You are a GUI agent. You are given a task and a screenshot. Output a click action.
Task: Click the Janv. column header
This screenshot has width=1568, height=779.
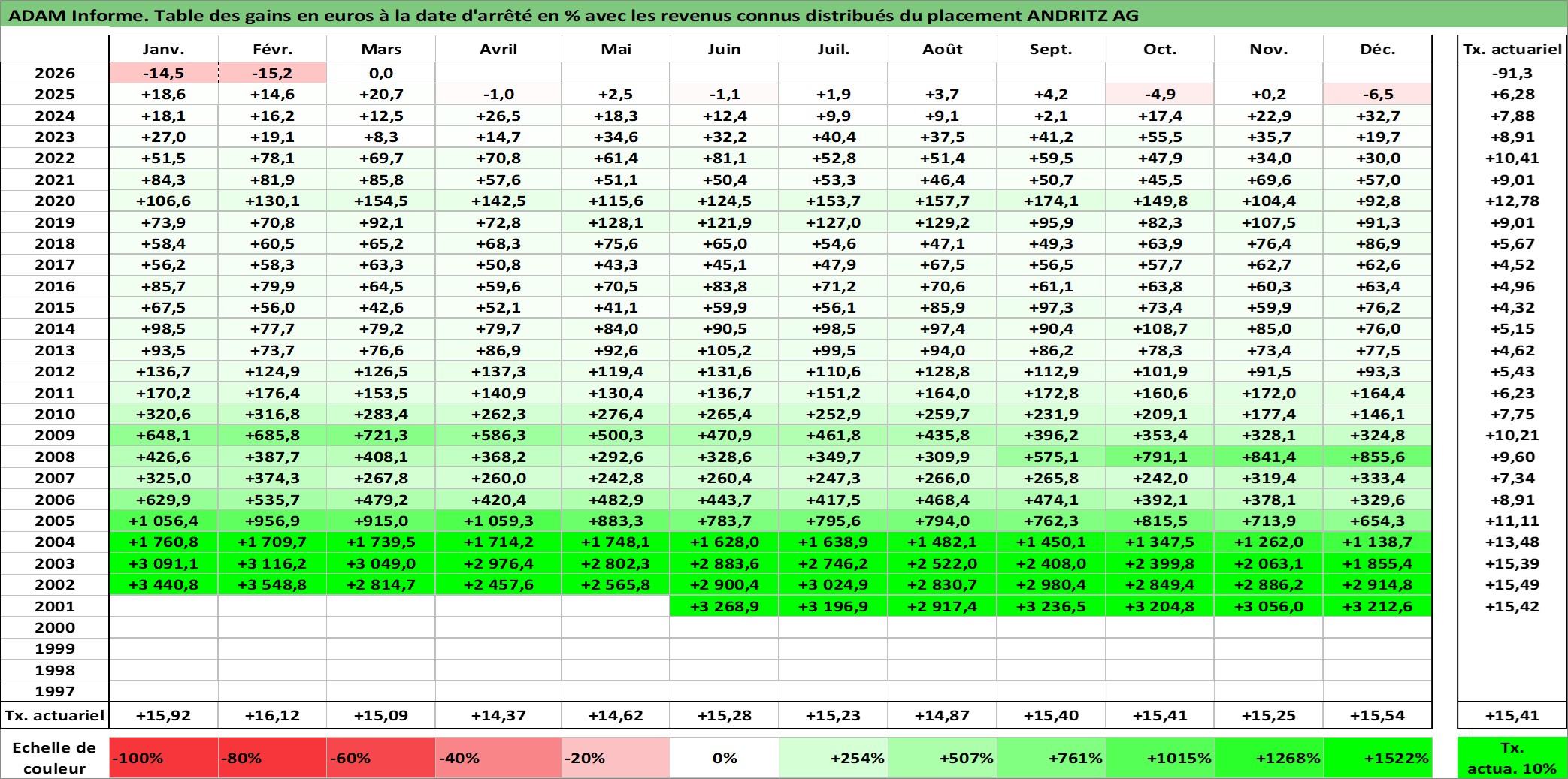point(163,49)
